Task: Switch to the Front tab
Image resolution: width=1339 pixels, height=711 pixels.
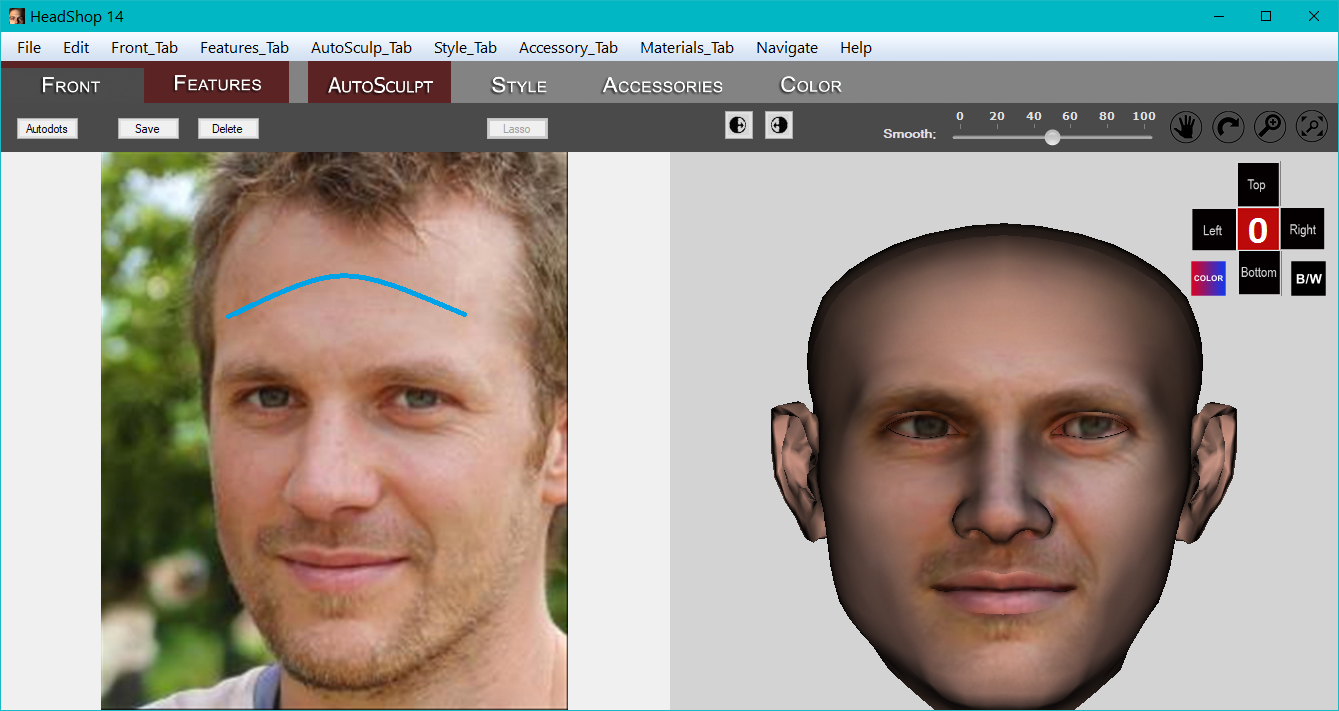Action: click(x=71, y=84)
